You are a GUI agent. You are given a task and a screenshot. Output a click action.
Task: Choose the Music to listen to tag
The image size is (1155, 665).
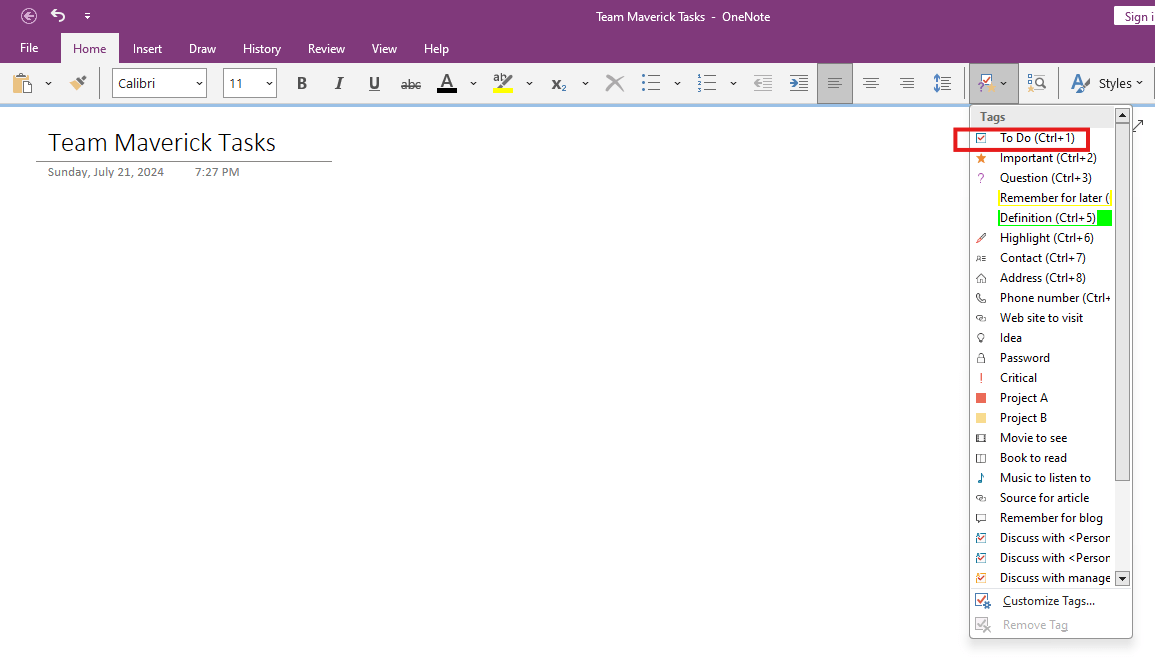(x=1042, y=477)
